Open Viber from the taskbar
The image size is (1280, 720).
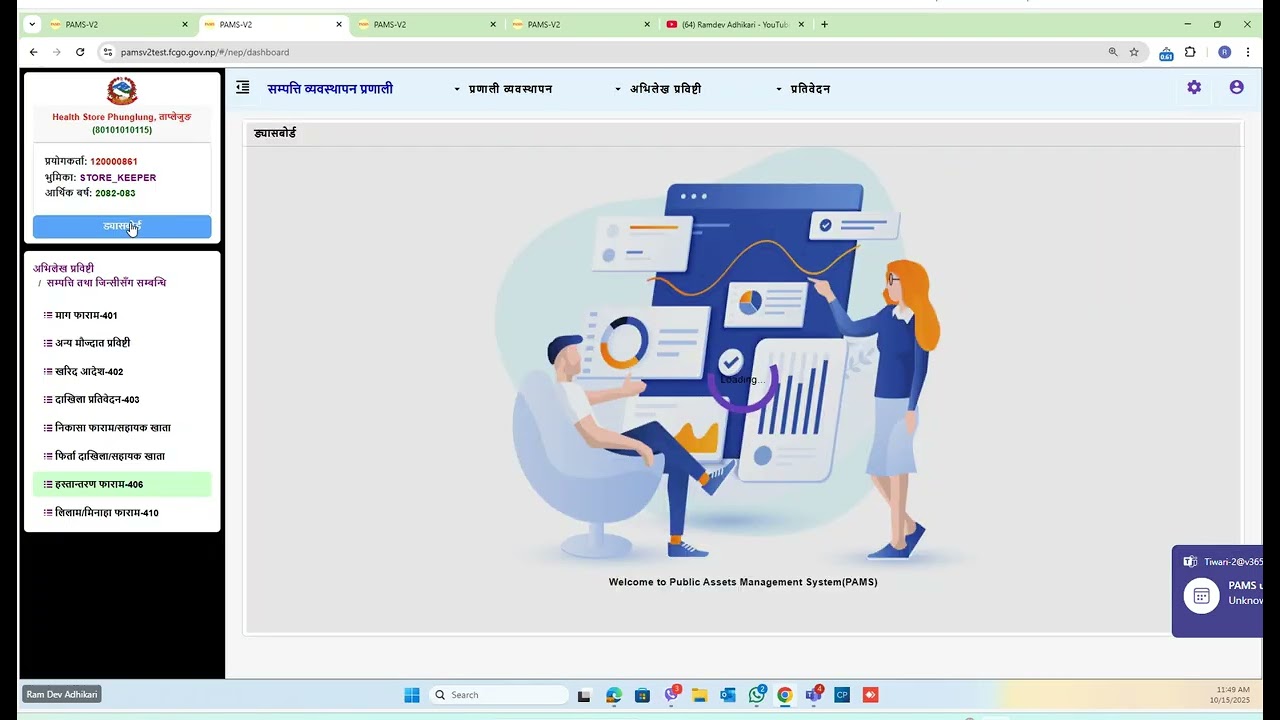(x=671, y=694)
